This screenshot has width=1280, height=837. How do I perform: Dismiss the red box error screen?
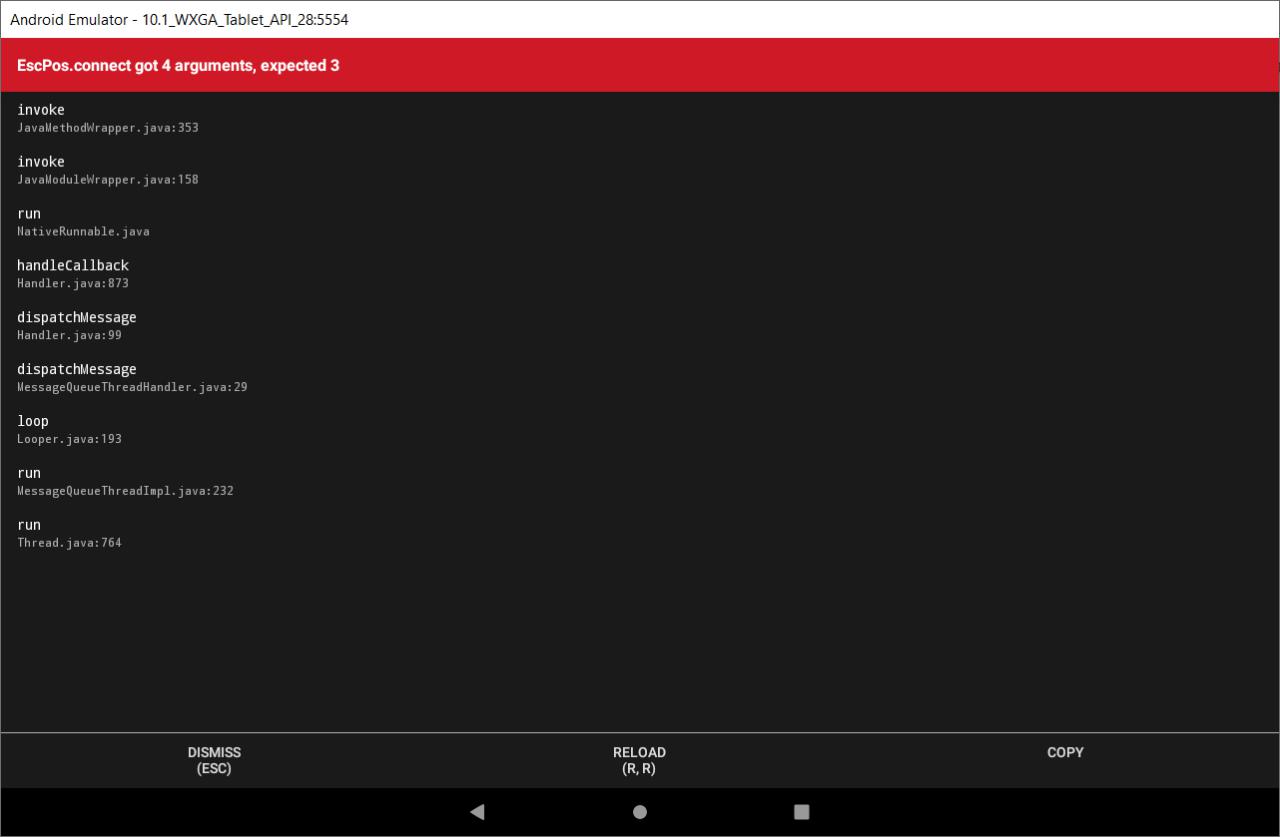[214, 760]
